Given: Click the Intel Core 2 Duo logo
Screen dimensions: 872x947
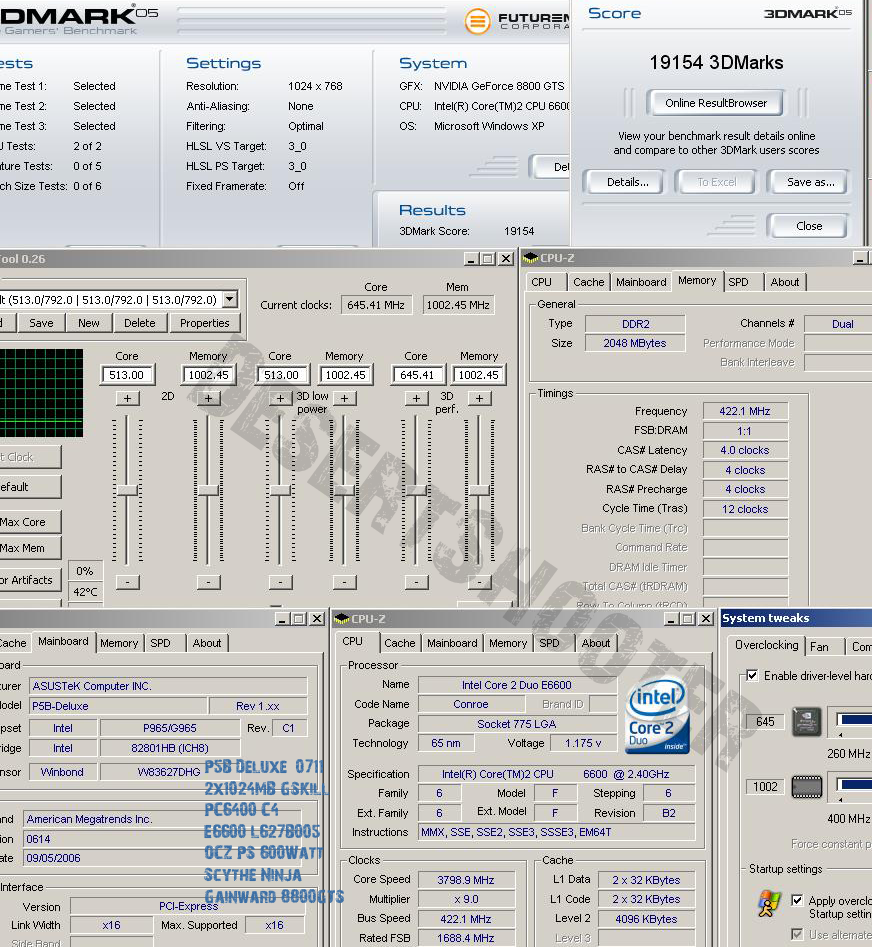Looking at the screenshot, I should 657,717.
